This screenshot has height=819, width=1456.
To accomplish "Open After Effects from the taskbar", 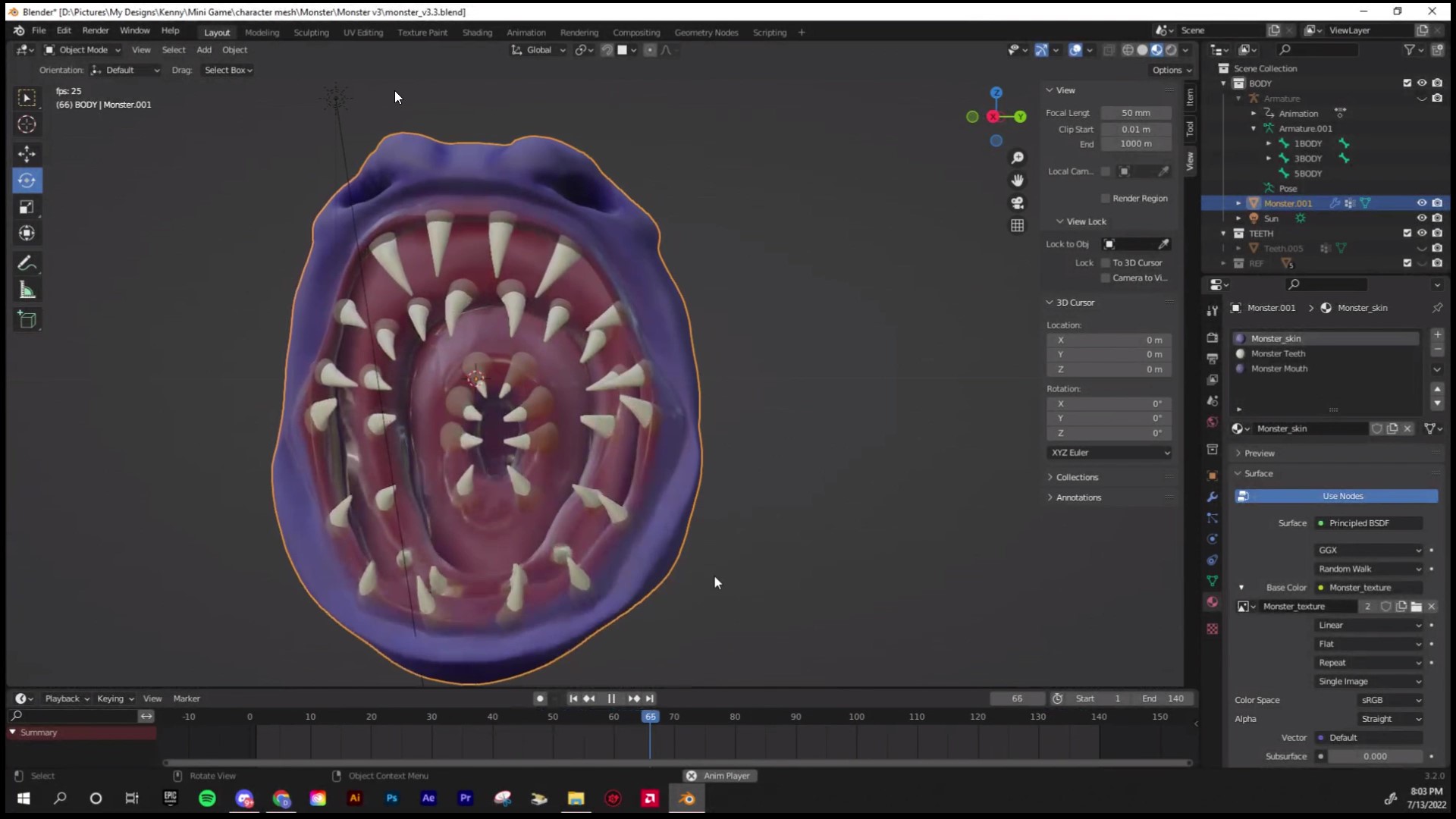I will coord(428,799).
